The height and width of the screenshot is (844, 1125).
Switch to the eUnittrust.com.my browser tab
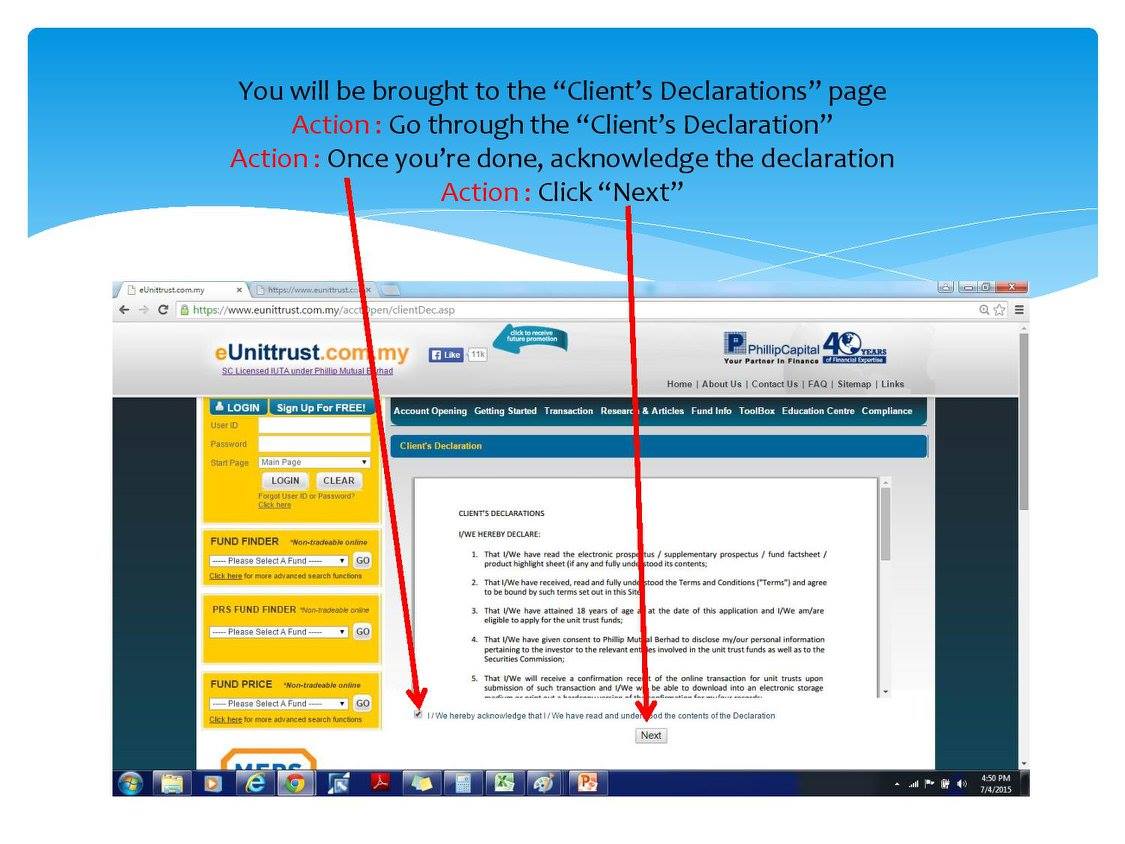[x=183, y=290]
